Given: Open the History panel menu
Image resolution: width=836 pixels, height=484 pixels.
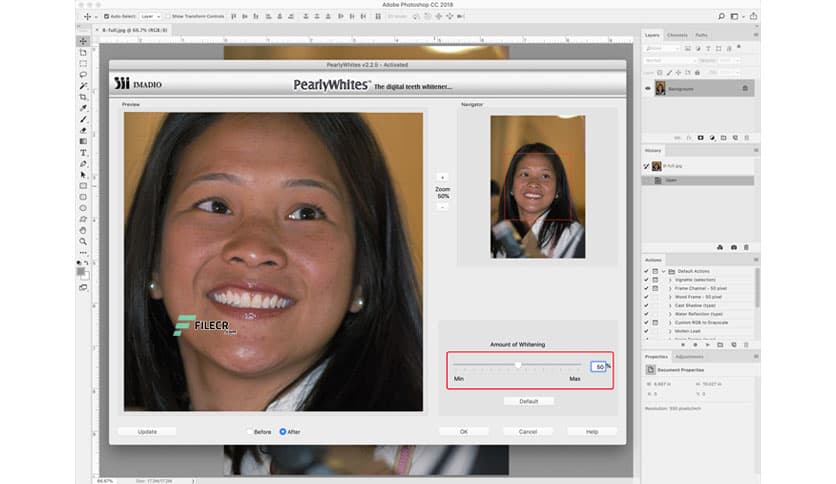Looking at the screenshot, I should (x=755, y=150).
